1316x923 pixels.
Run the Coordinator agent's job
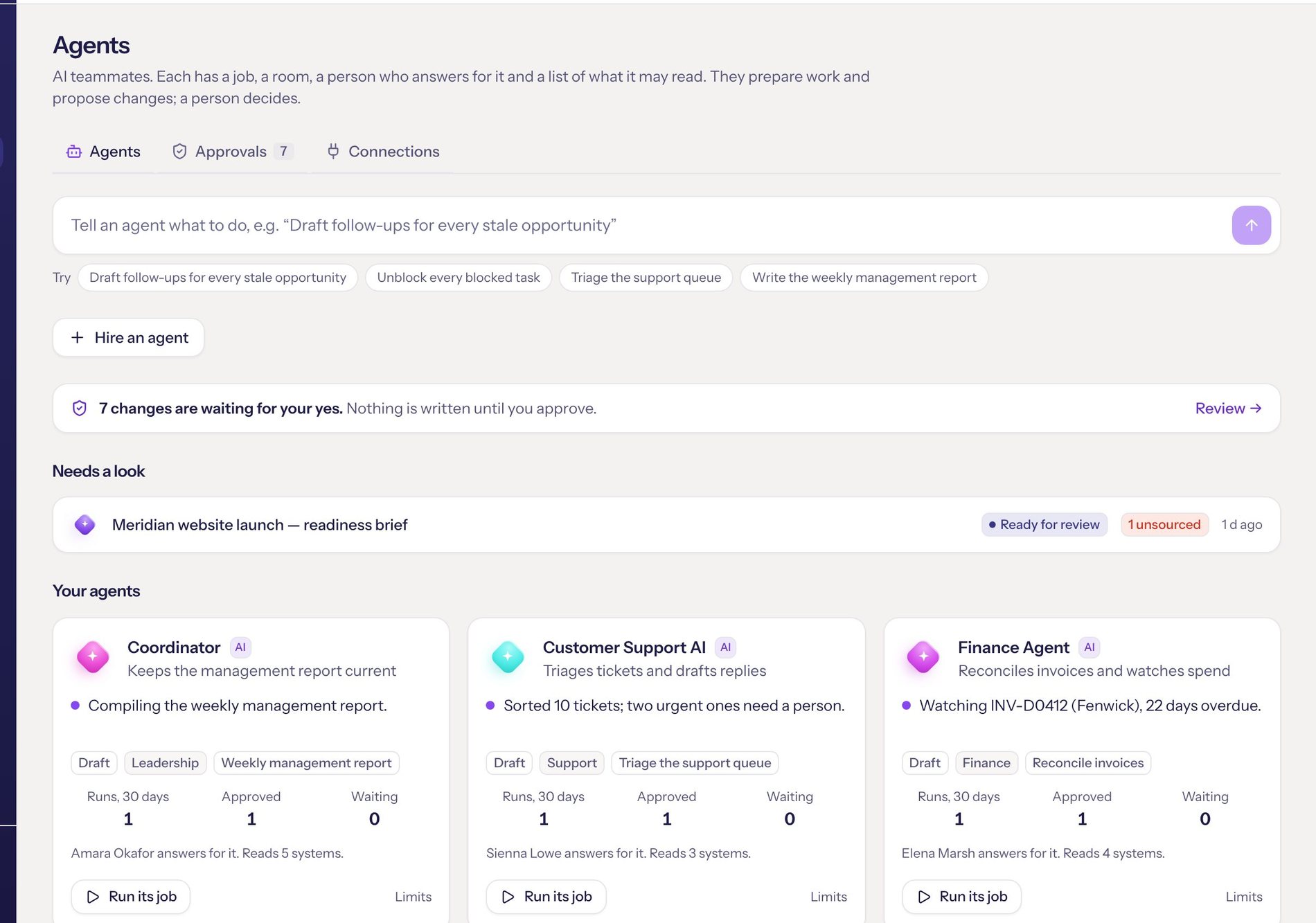131,897
